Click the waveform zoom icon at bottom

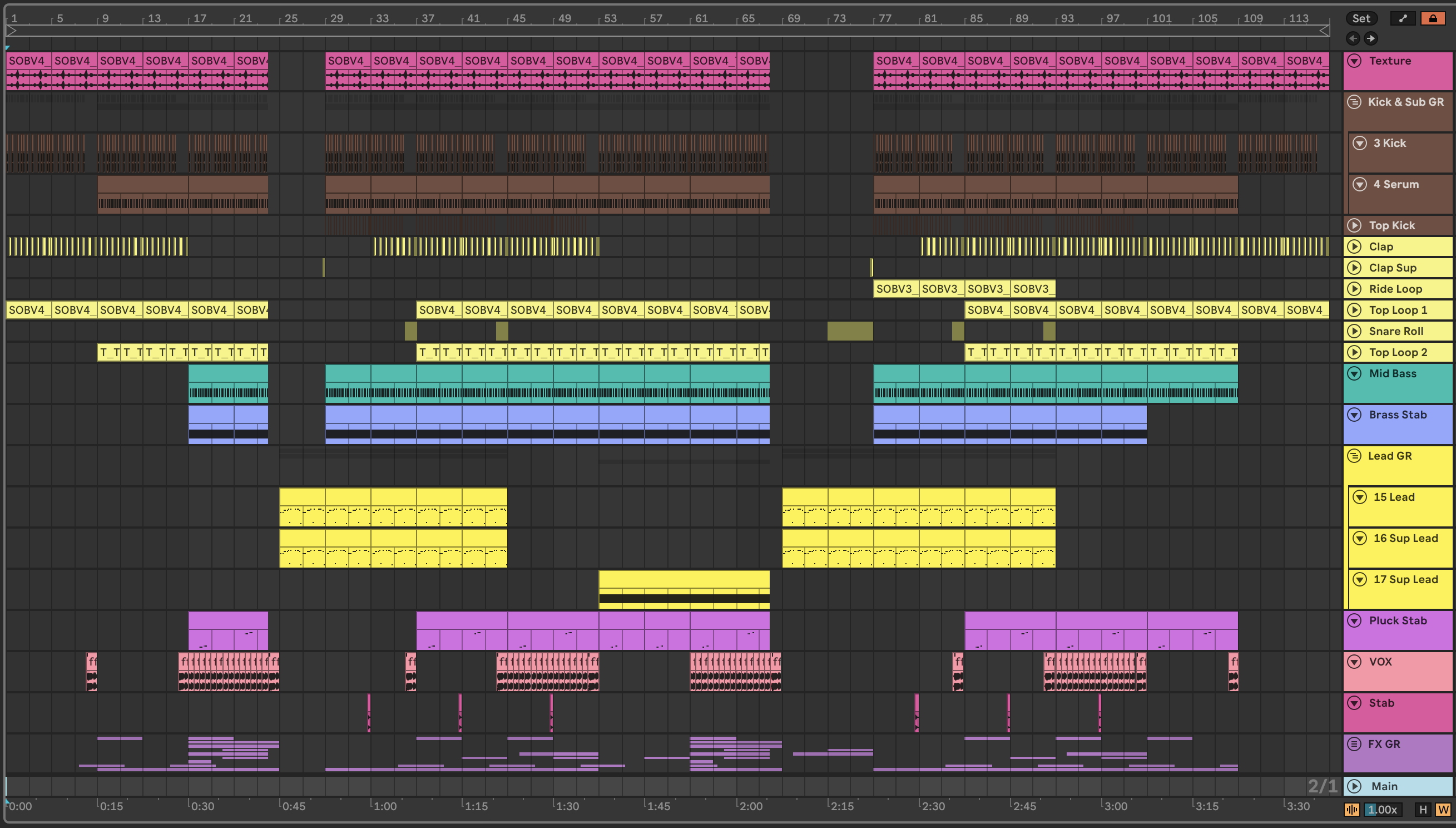[x=1352, y=809]
